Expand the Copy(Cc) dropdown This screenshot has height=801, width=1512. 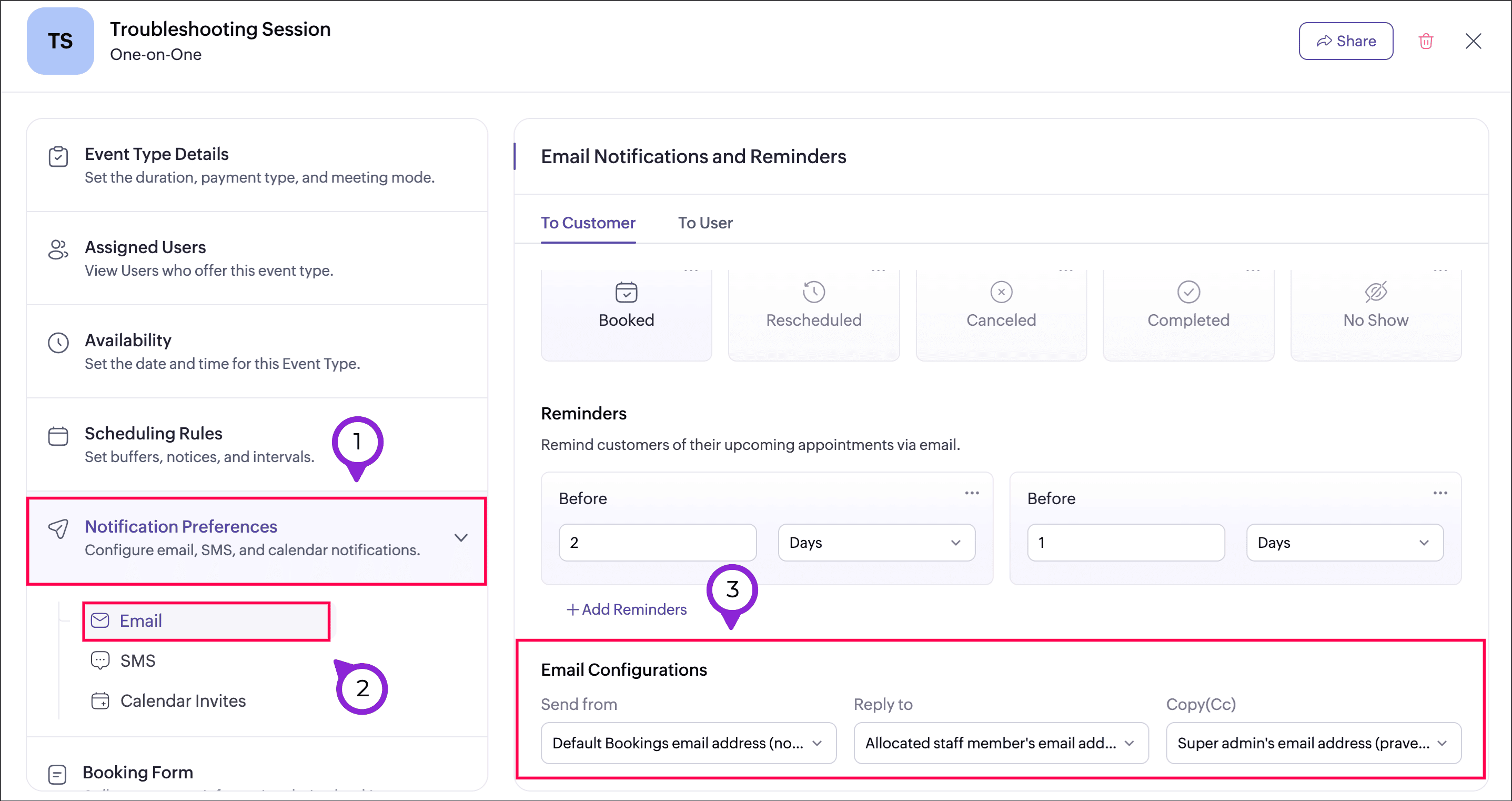click(1313, 743)
